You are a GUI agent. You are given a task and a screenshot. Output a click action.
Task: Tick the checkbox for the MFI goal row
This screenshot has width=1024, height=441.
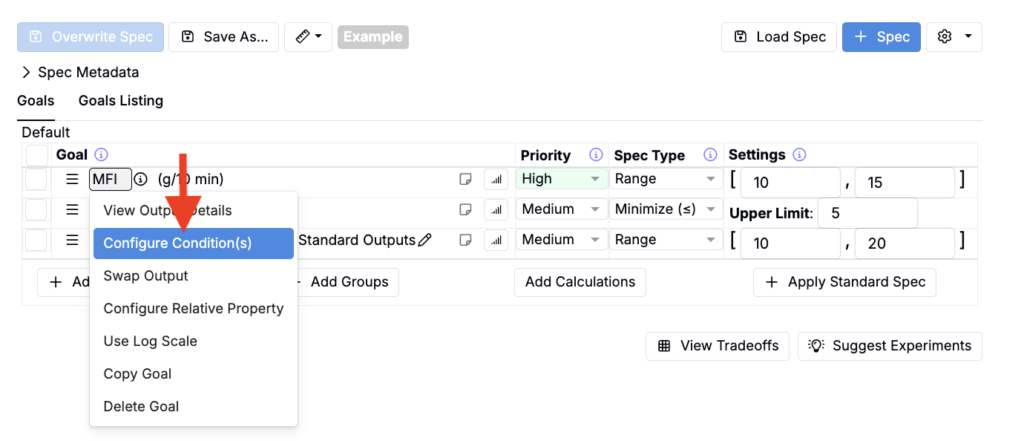[x=37, y=179]
